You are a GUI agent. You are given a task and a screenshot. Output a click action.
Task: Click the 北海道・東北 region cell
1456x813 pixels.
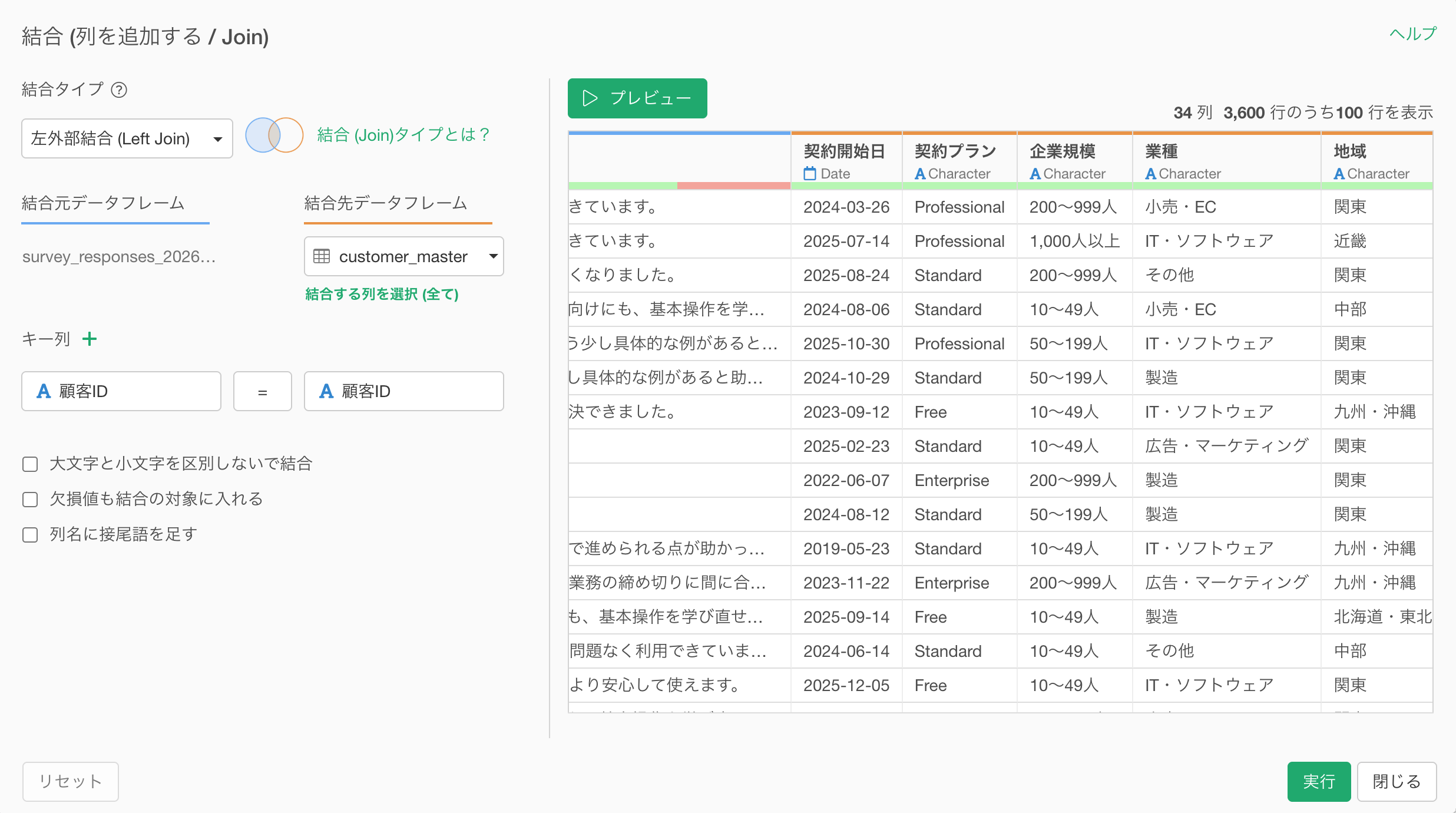click(1377, 617)
